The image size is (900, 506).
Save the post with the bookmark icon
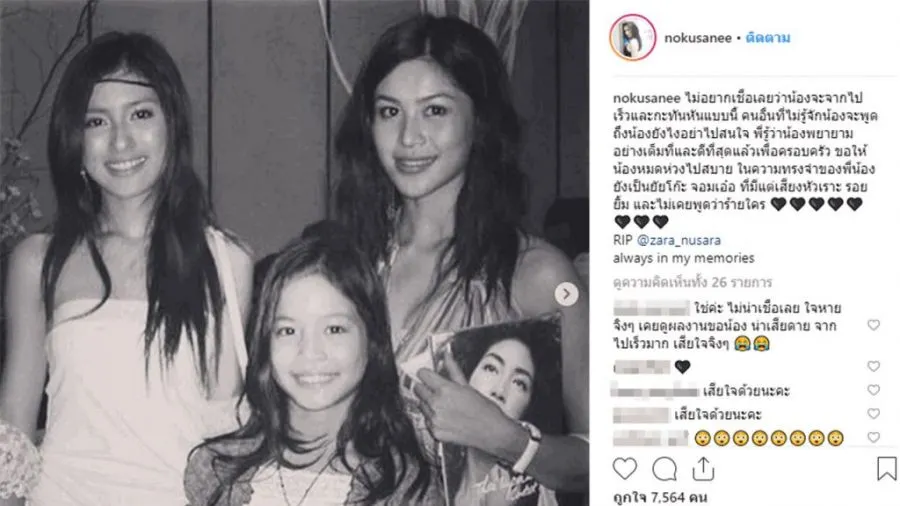click(887, 469)
